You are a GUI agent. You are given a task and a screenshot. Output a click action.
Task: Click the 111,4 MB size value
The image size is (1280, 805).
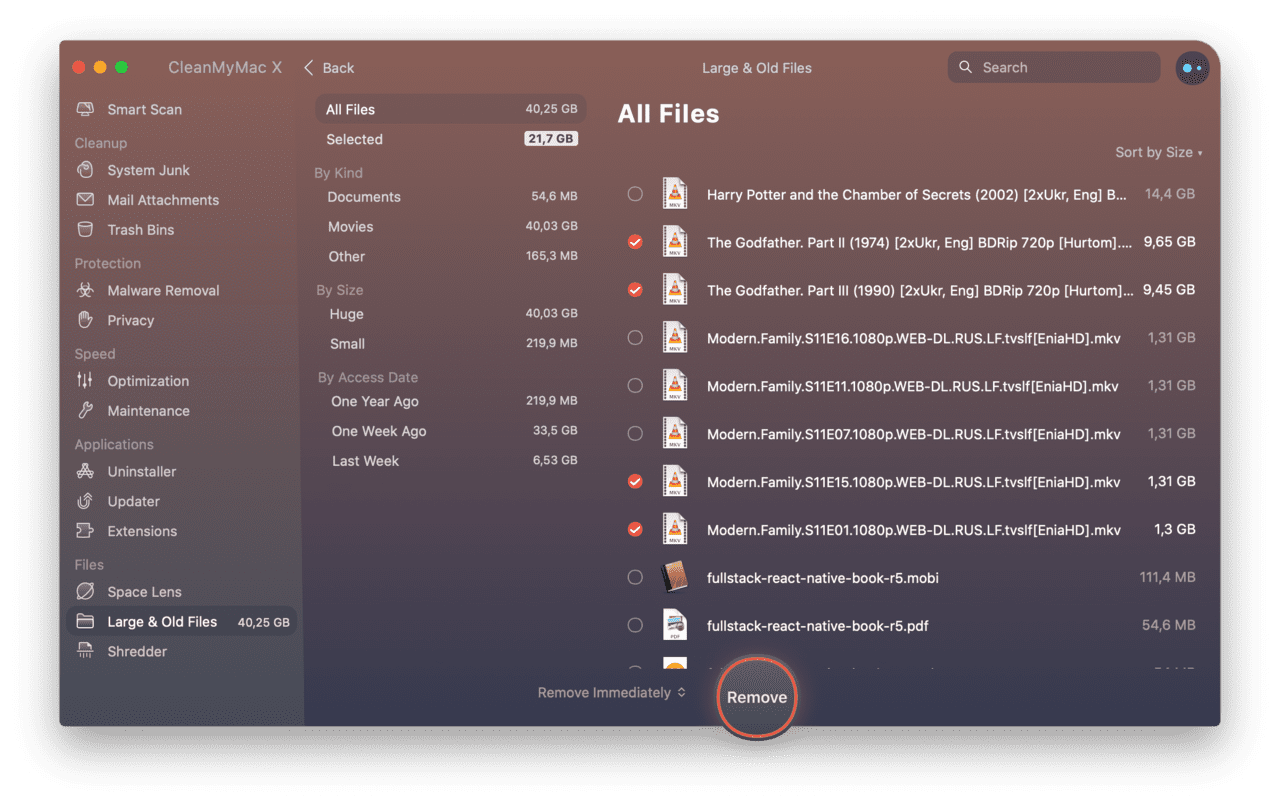pos(1167,577)
